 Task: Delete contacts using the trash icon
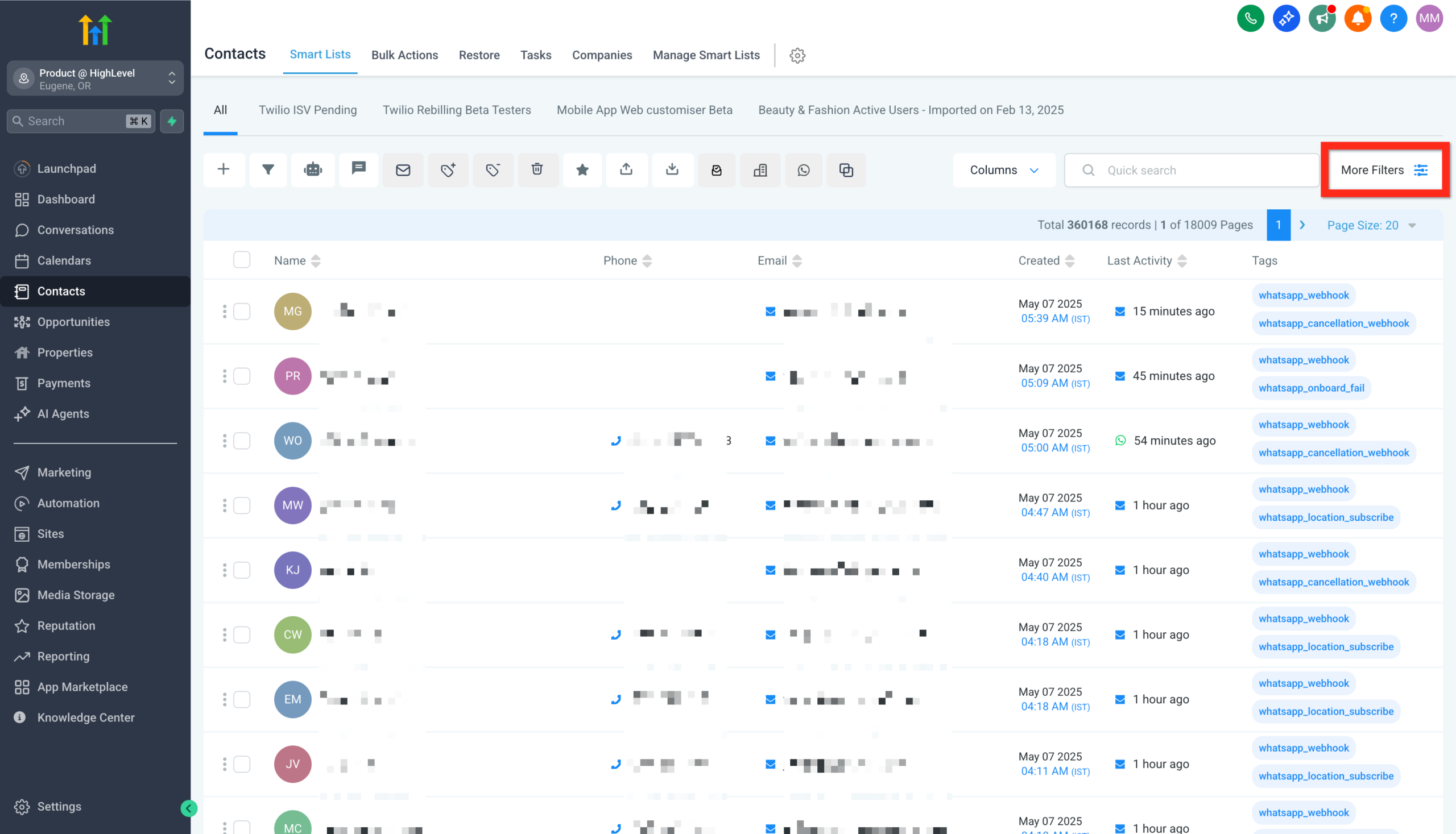(537, 169)
